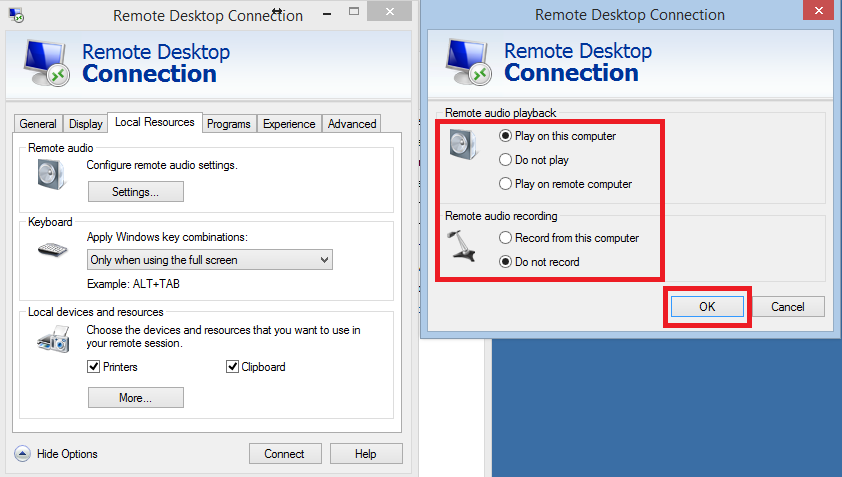This screenshot has width=842, height=477.
Task: Open the Experience tab
Action: [x=289, y=124]
